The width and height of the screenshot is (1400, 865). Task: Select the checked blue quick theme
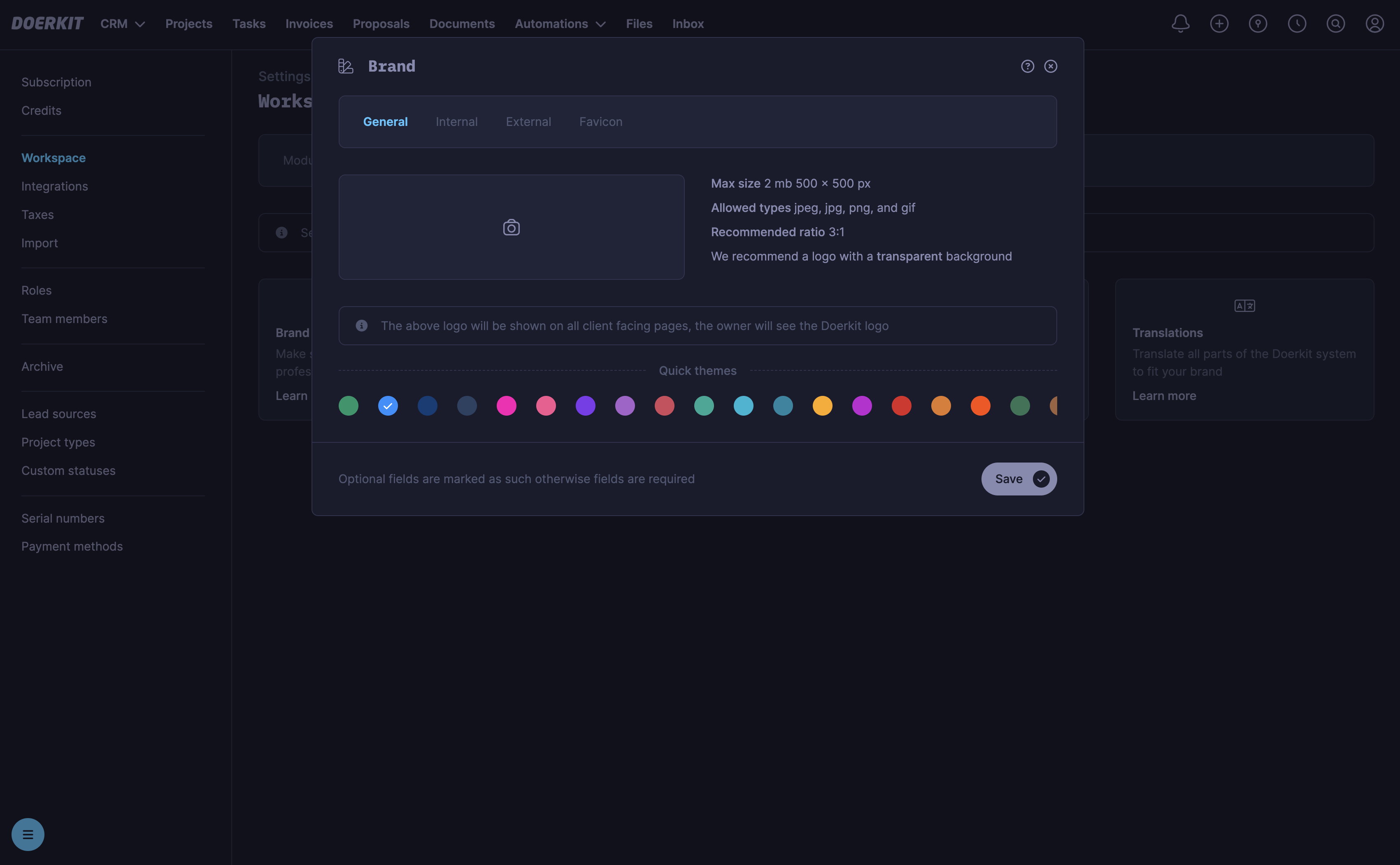(x=388, y=406)
